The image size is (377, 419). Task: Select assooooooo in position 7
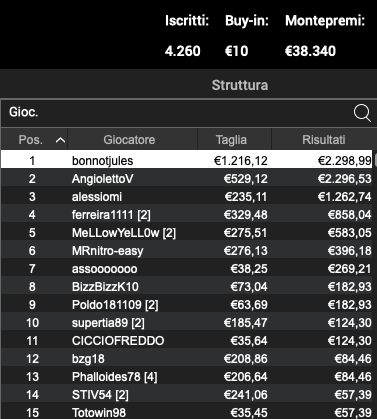tap(186, 269)
